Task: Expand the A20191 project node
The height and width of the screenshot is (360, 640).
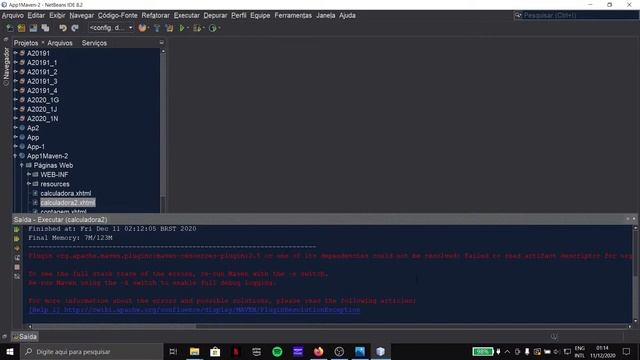Action: (16, 53)
